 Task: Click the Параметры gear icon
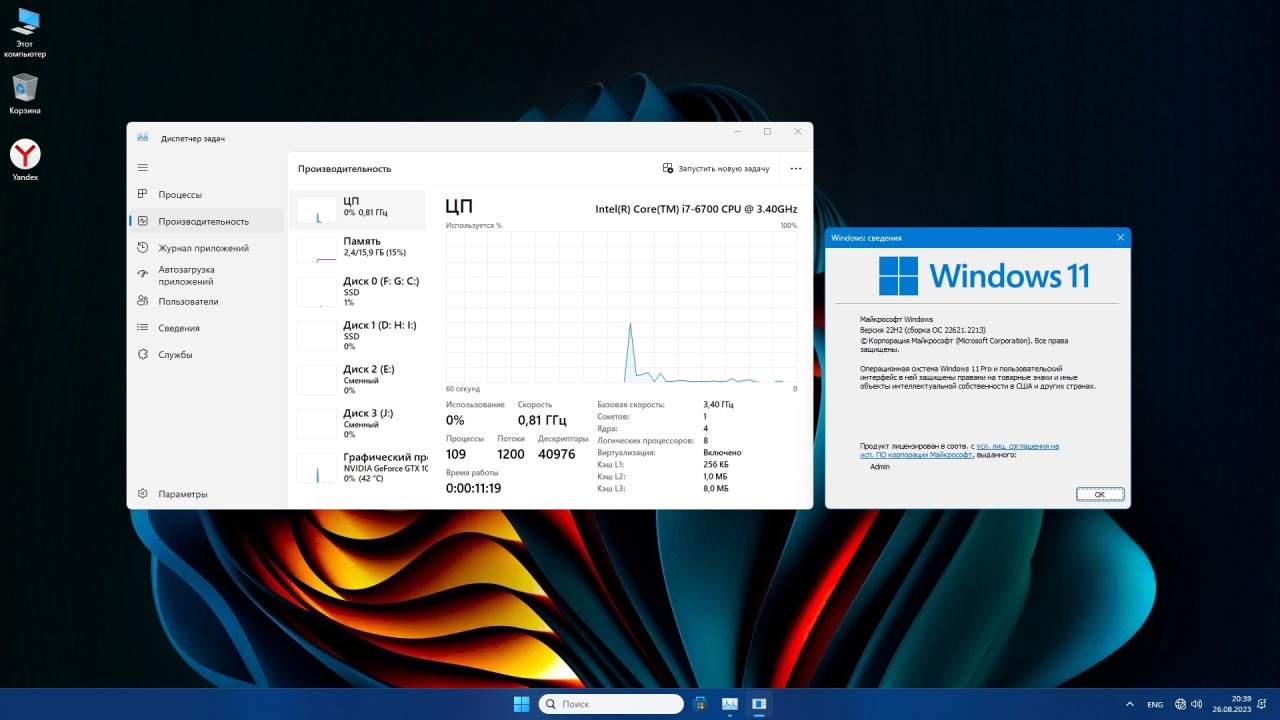(143, 494)
